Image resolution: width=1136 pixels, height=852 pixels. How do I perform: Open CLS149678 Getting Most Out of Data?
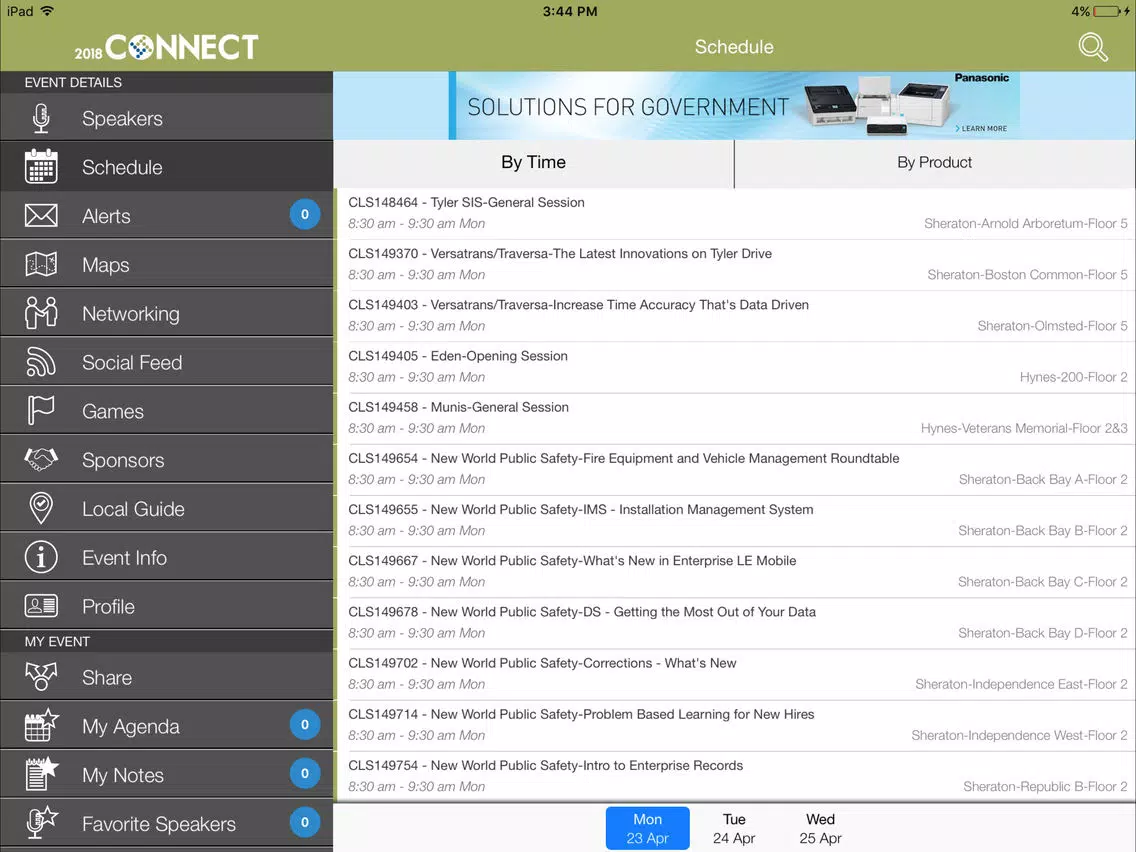click(737, 623)
